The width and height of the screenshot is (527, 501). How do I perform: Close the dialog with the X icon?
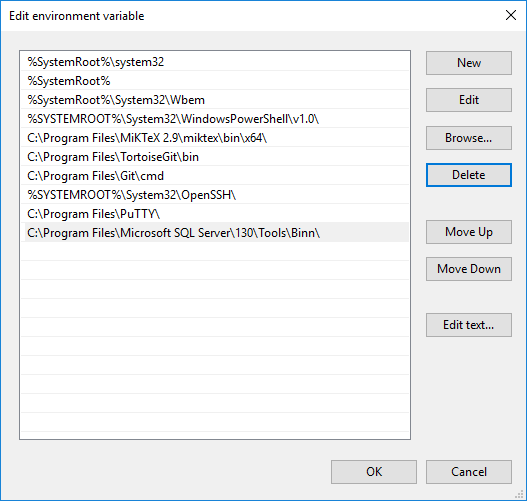(x=511, y=15)
